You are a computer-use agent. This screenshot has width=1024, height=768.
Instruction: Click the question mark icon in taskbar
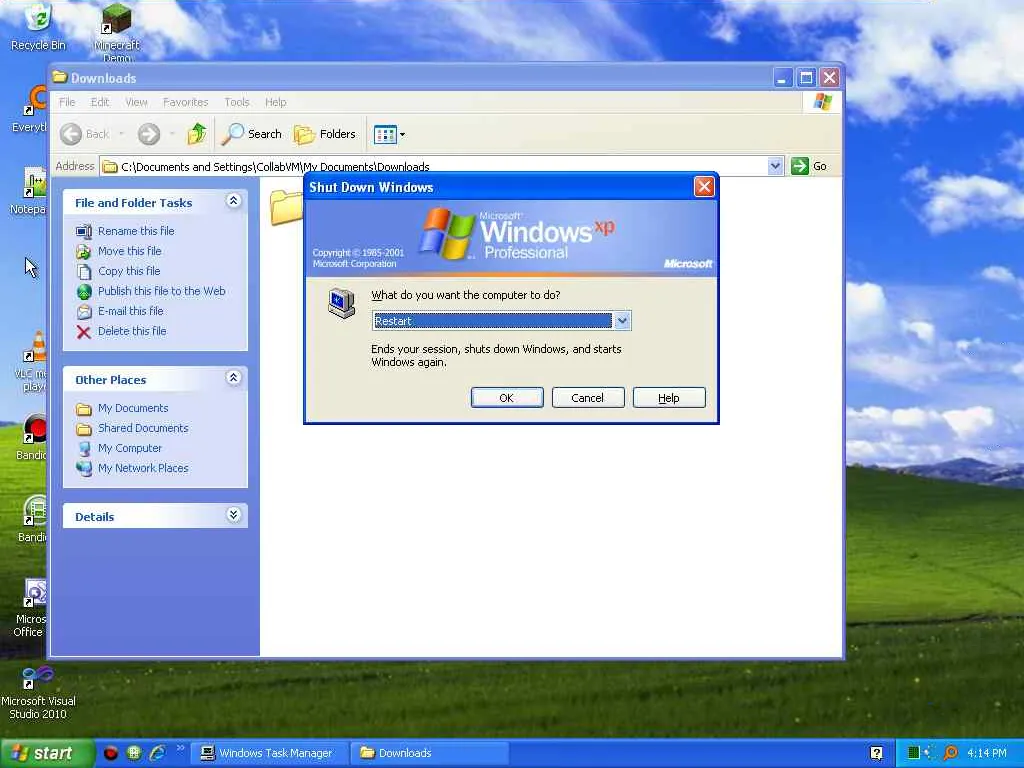876,753
